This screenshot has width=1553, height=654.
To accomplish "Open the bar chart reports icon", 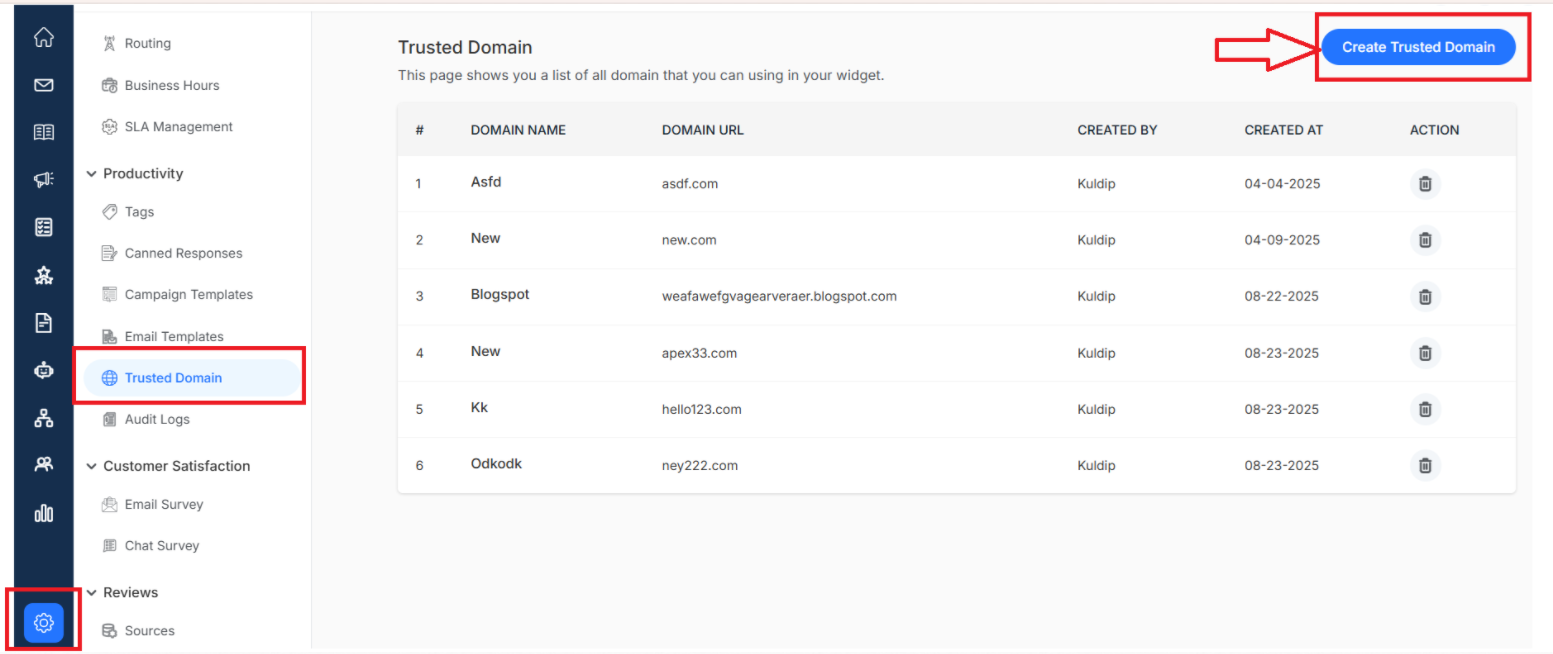I will (x=43, y=513).
